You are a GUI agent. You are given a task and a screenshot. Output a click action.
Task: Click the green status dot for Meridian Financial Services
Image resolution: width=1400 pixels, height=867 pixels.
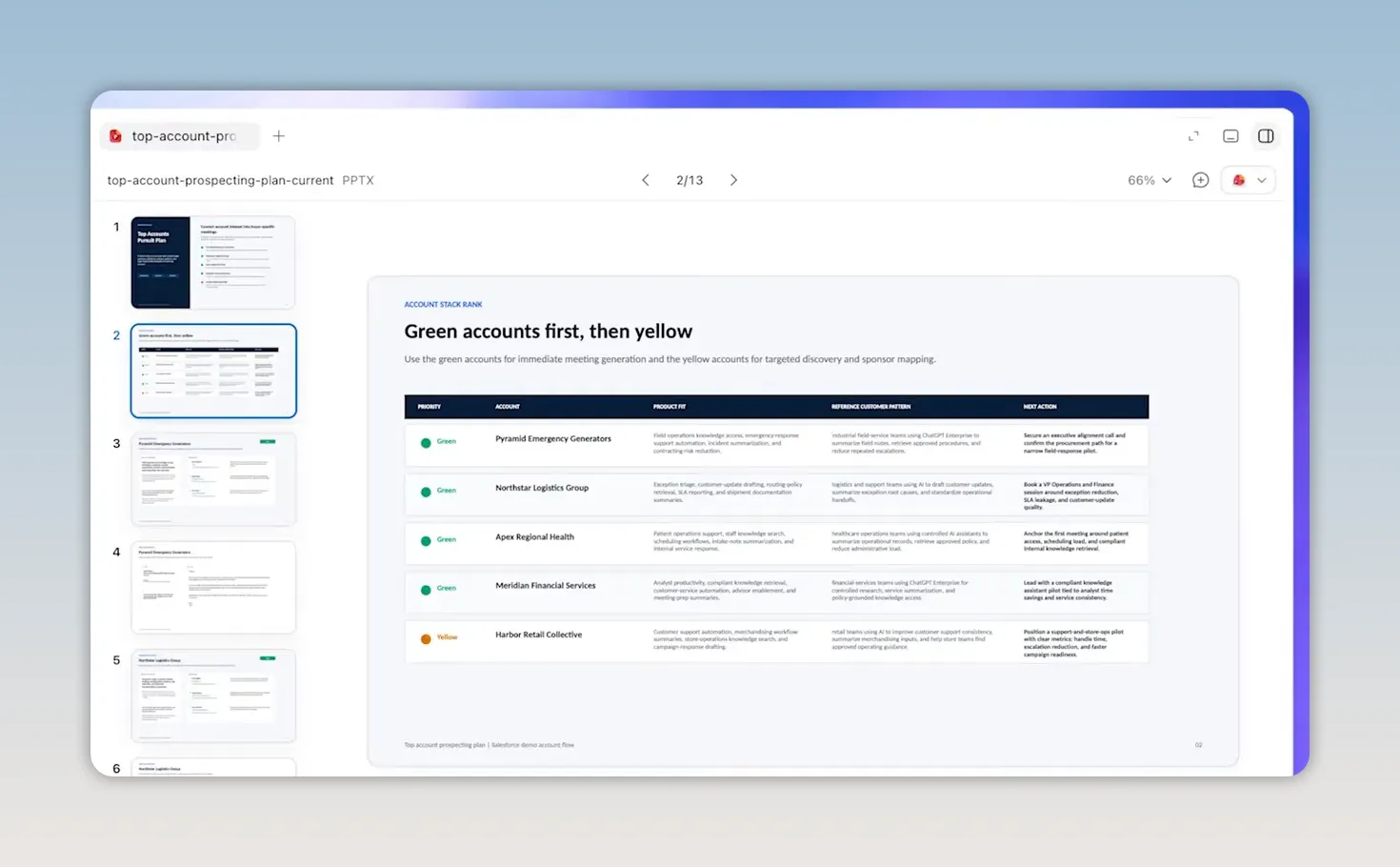[x=426, y=590]
